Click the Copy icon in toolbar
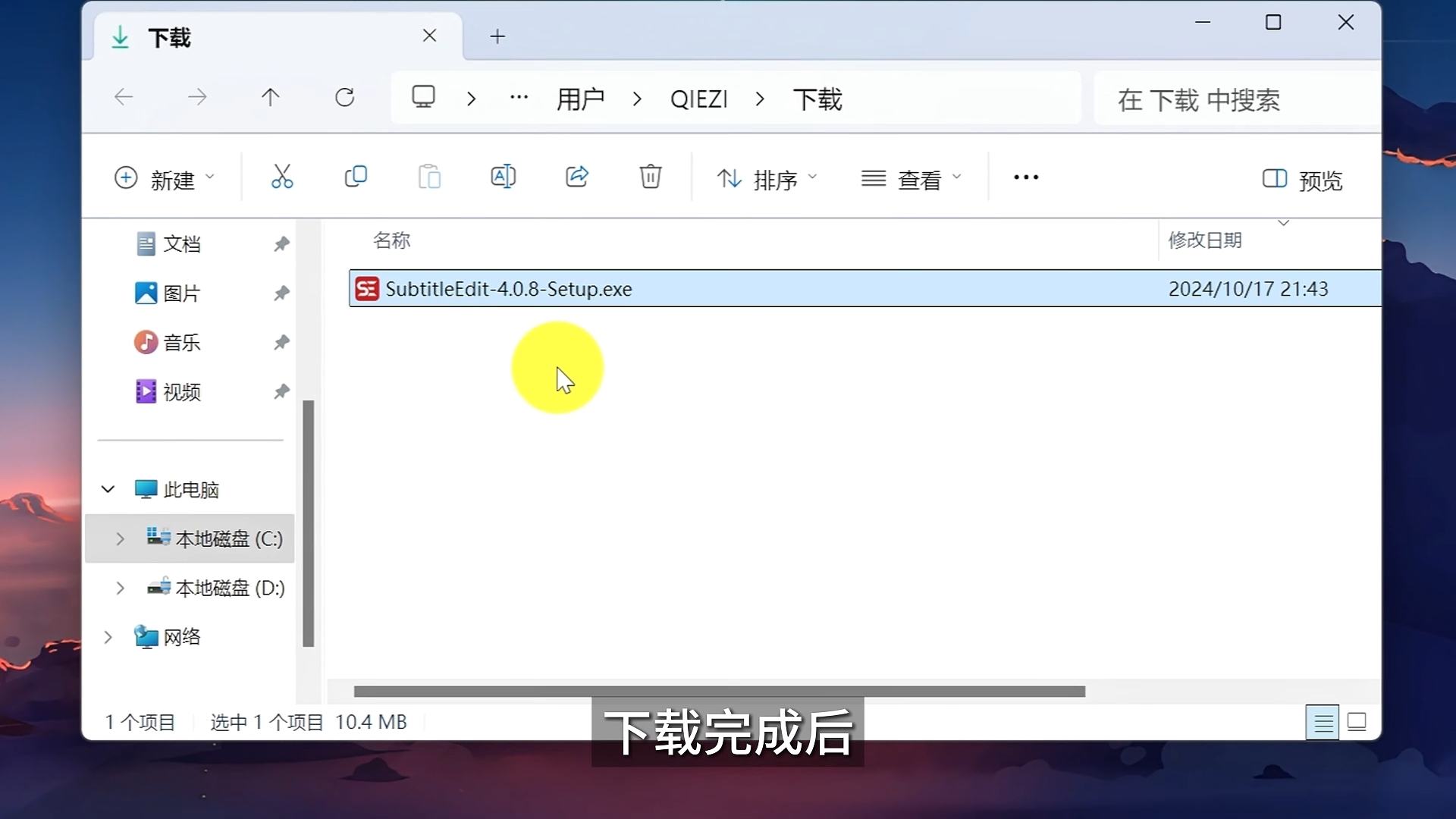Viewport: 1456px width, 819px height. pos(356,177)
